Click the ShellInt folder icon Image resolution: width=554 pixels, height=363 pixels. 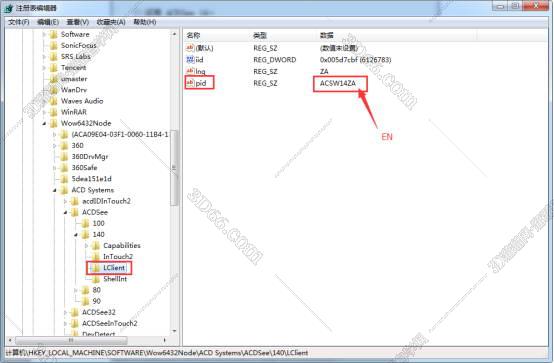[96, 279]
